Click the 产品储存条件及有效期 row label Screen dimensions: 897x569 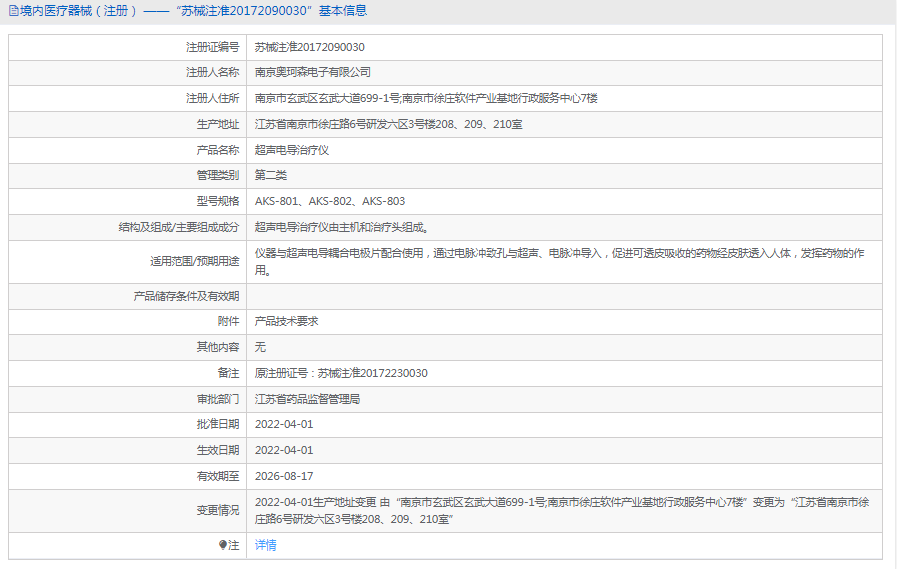pos(186,296)
